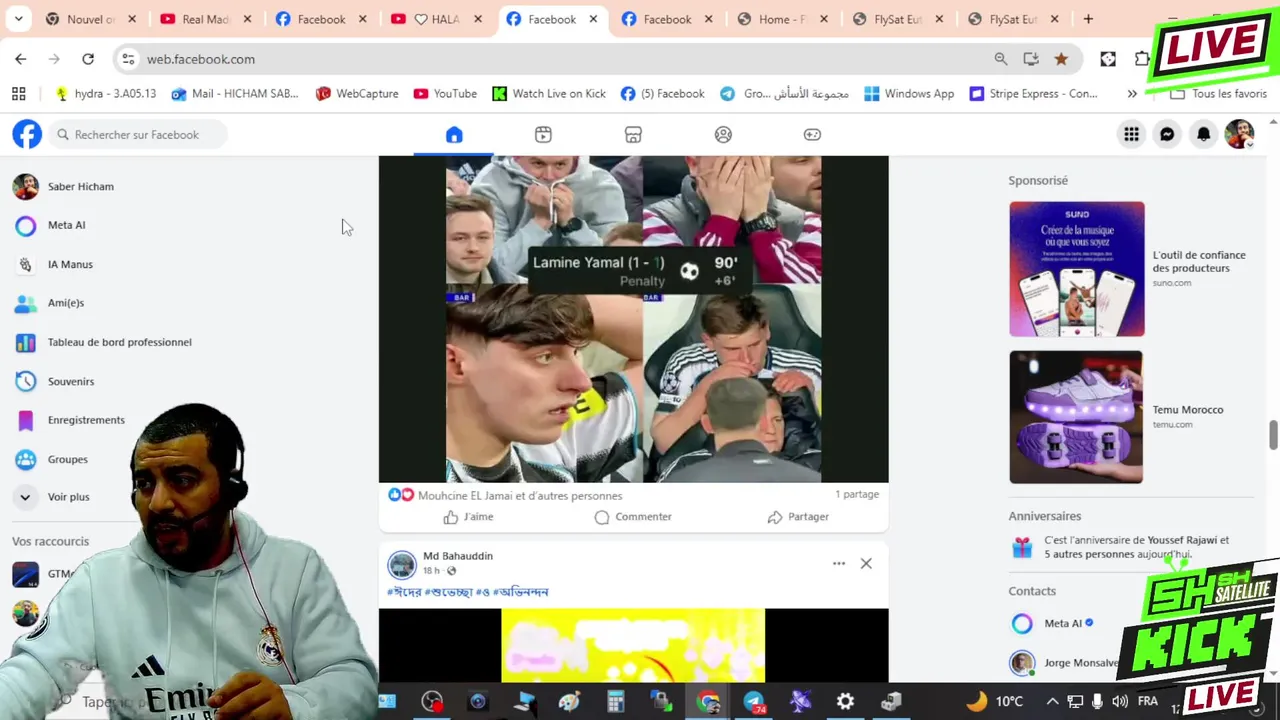Open the Facebook Gaming tab icon
Image resolution: width=1280 pixels, height=720 pixels.
tap(812, 134)
